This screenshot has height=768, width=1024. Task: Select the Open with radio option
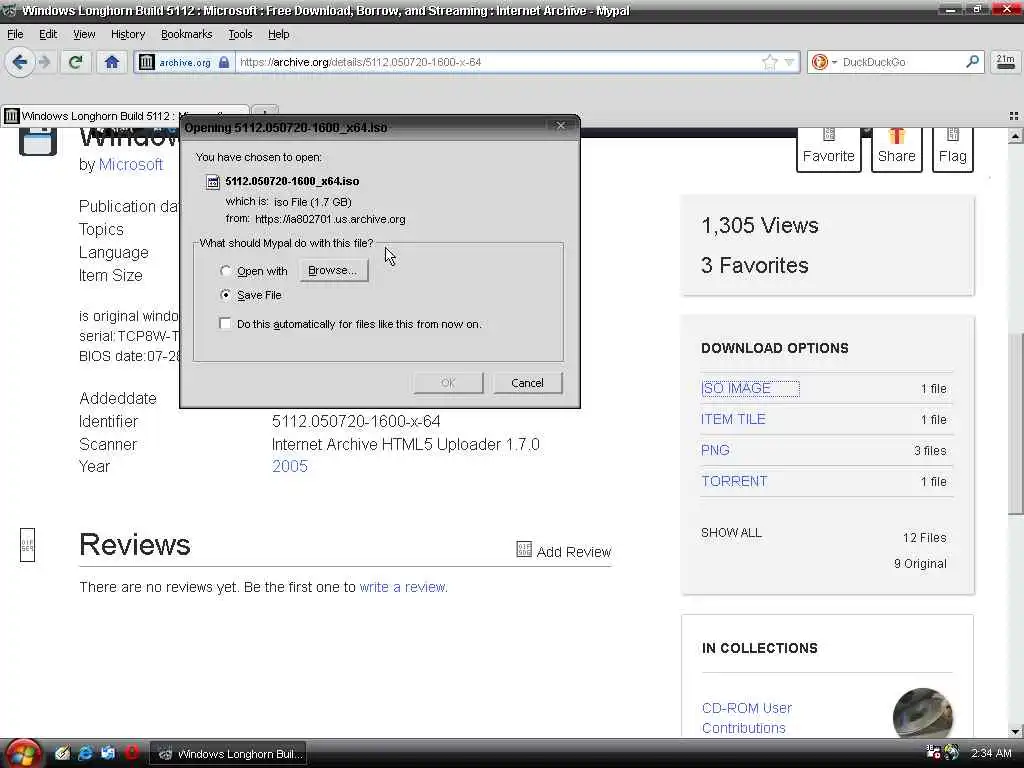225,271
